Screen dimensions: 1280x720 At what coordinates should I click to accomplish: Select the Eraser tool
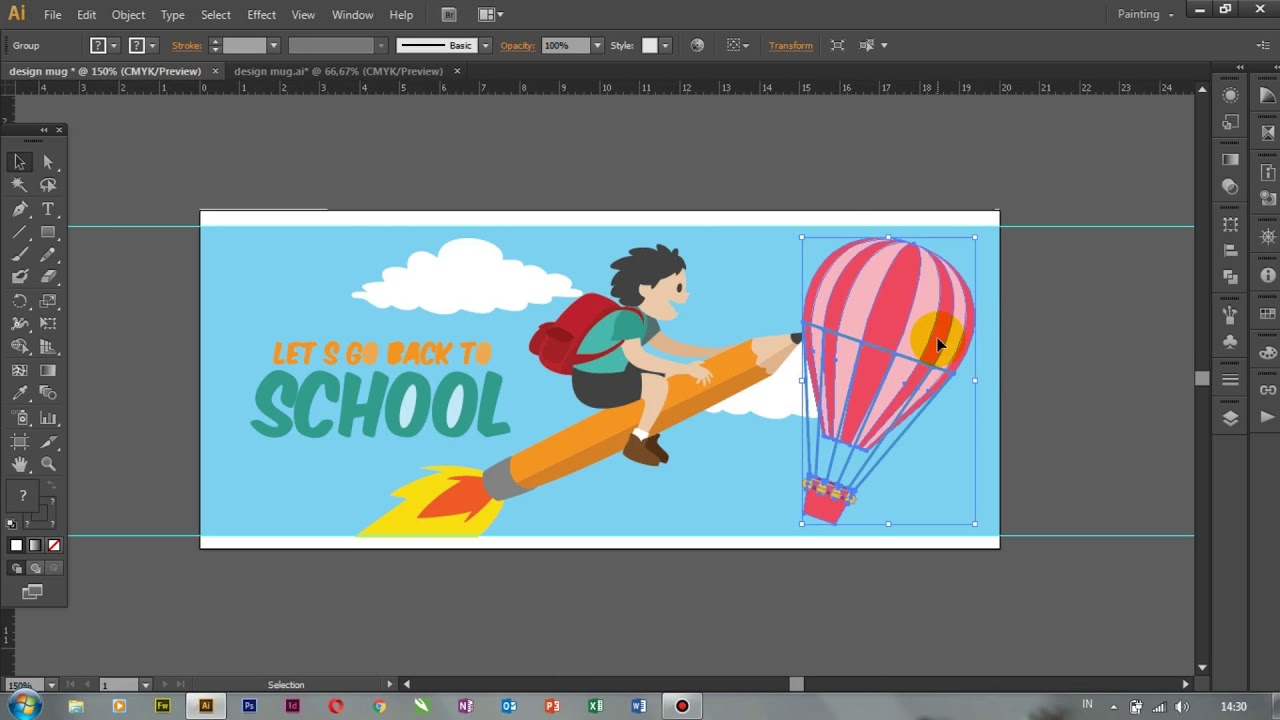tap(48, 277)
